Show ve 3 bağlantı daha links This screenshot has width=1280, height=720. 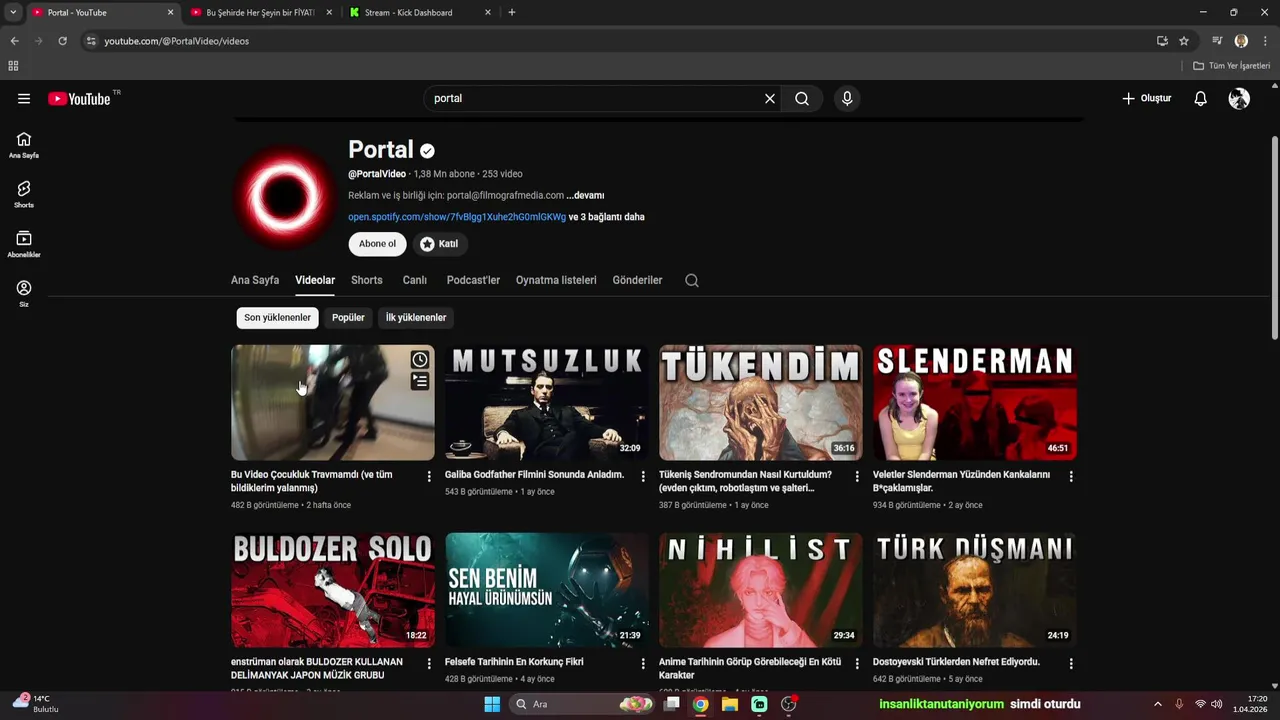click(x=607, y=217)
